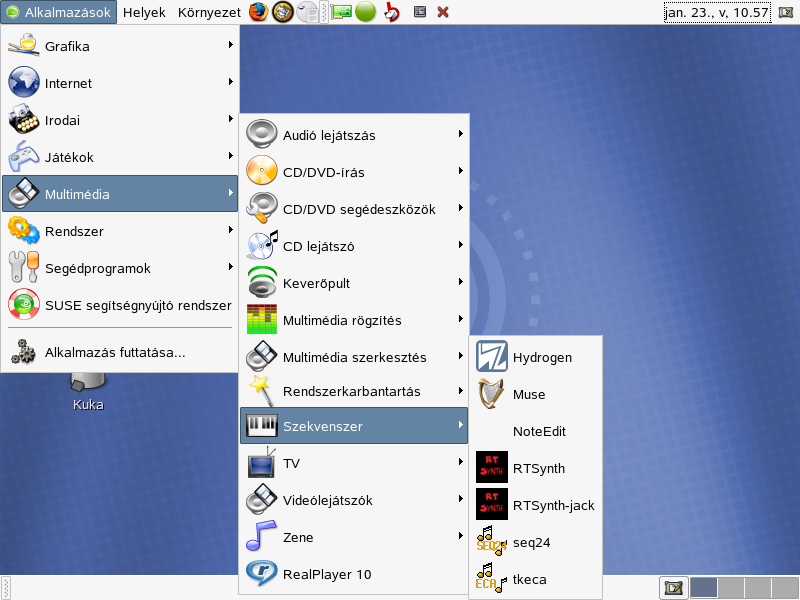Open Grafika via its paint icon

(23, 45)
